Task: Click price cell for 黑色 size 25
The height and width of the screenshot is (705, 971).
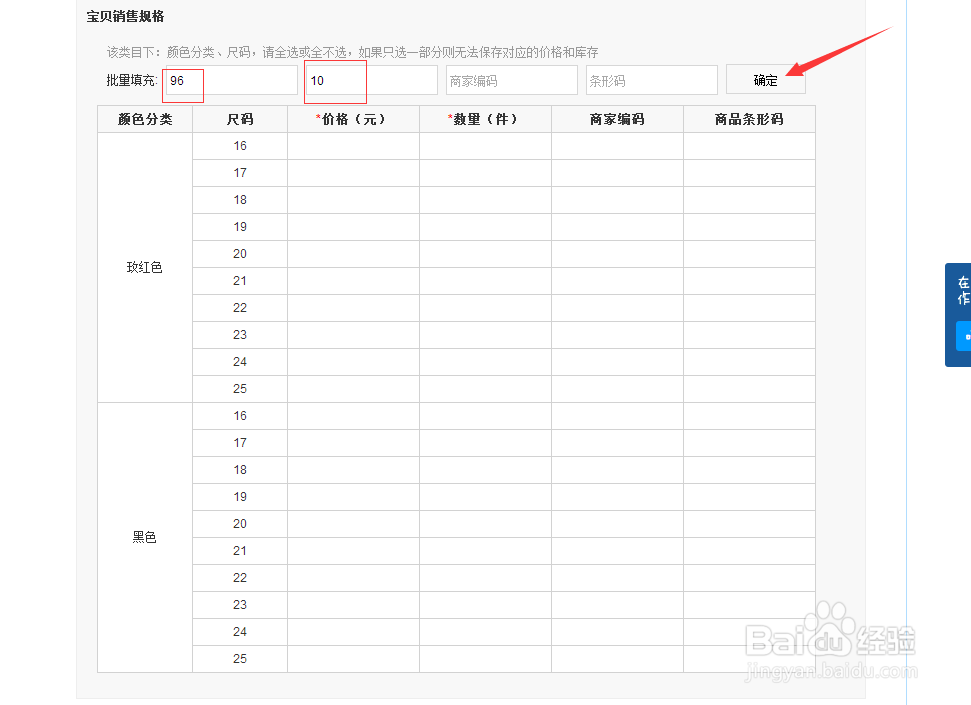Action: 353,659
